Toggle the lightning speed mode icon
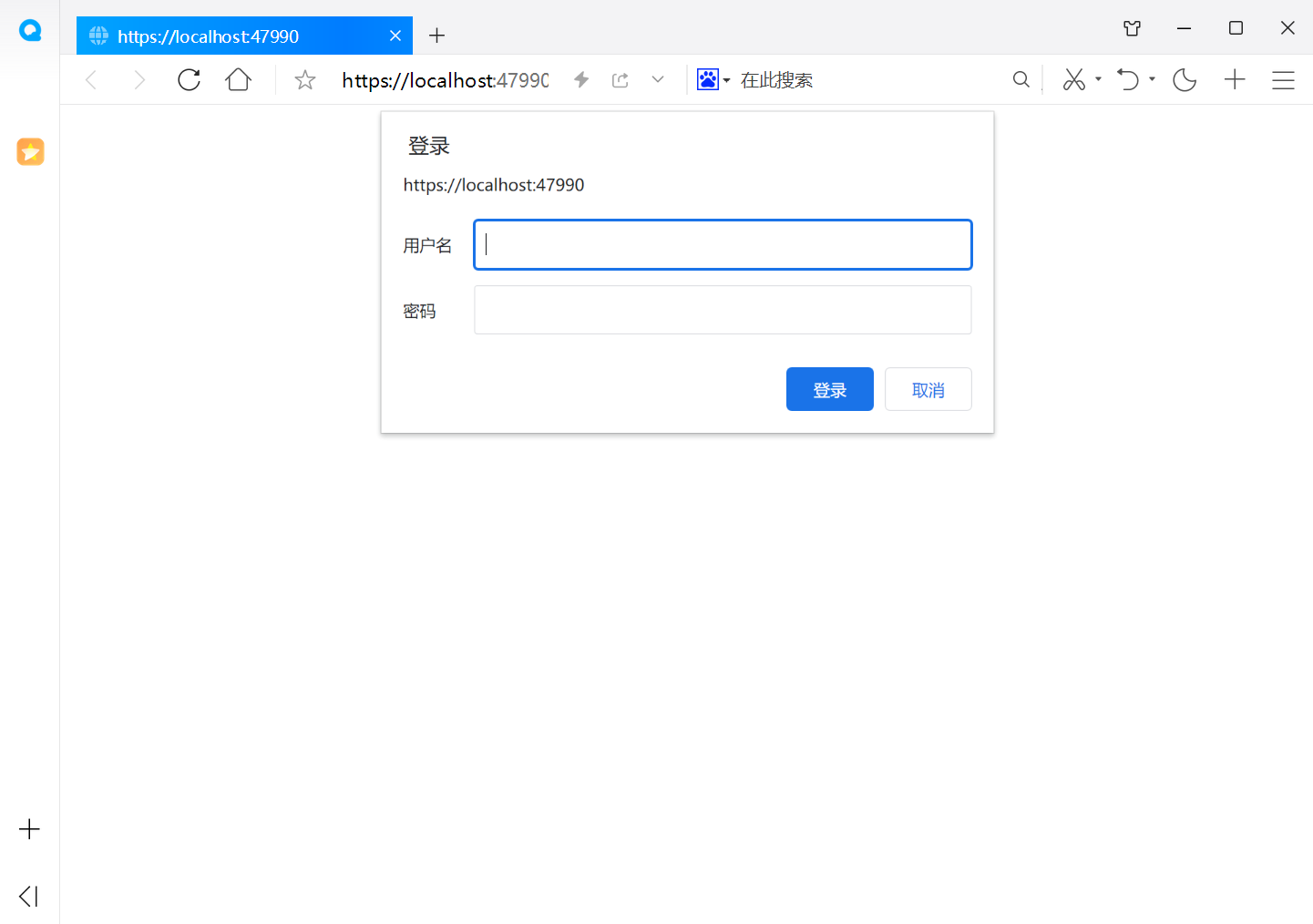1313x924 pixels. [x=581, y=80]
